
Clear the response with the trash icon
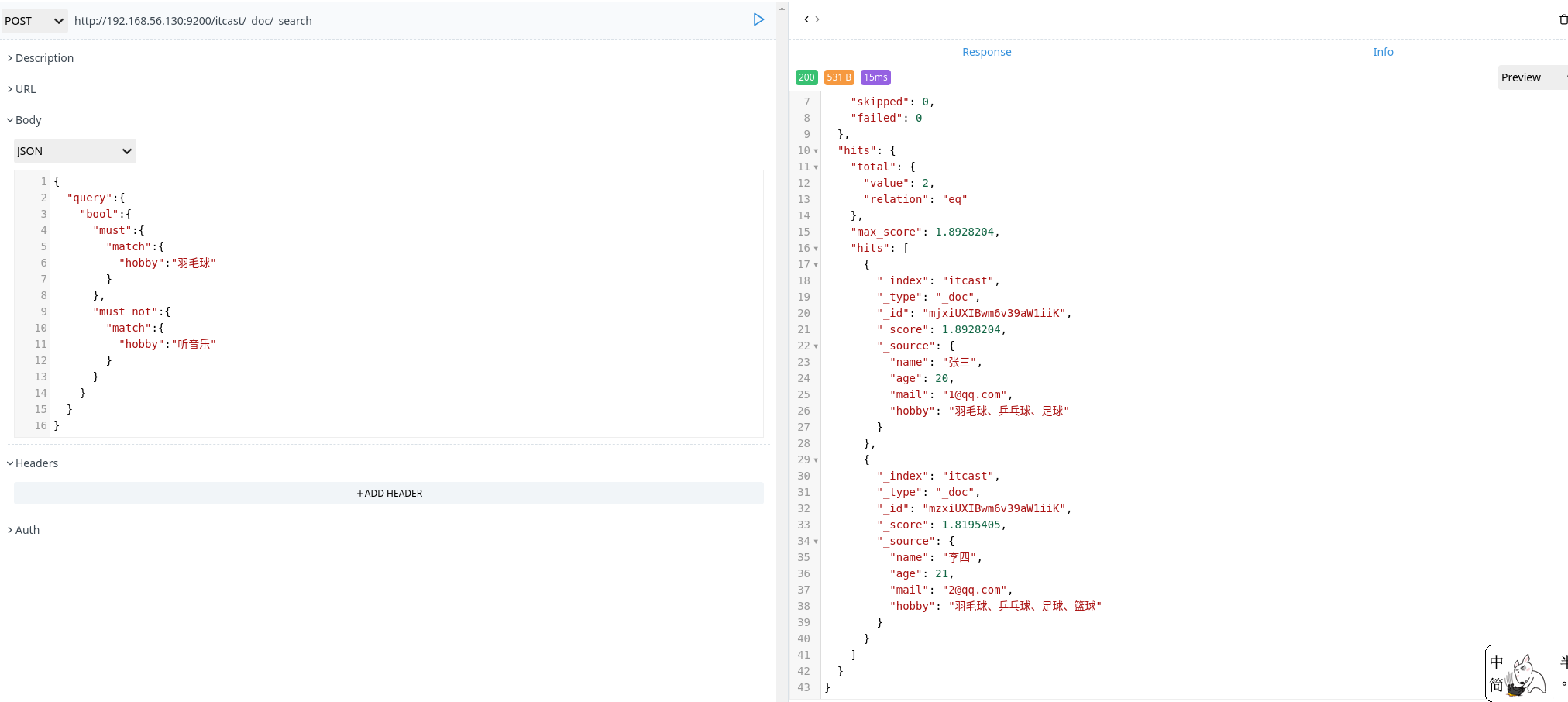point(1563,19)
